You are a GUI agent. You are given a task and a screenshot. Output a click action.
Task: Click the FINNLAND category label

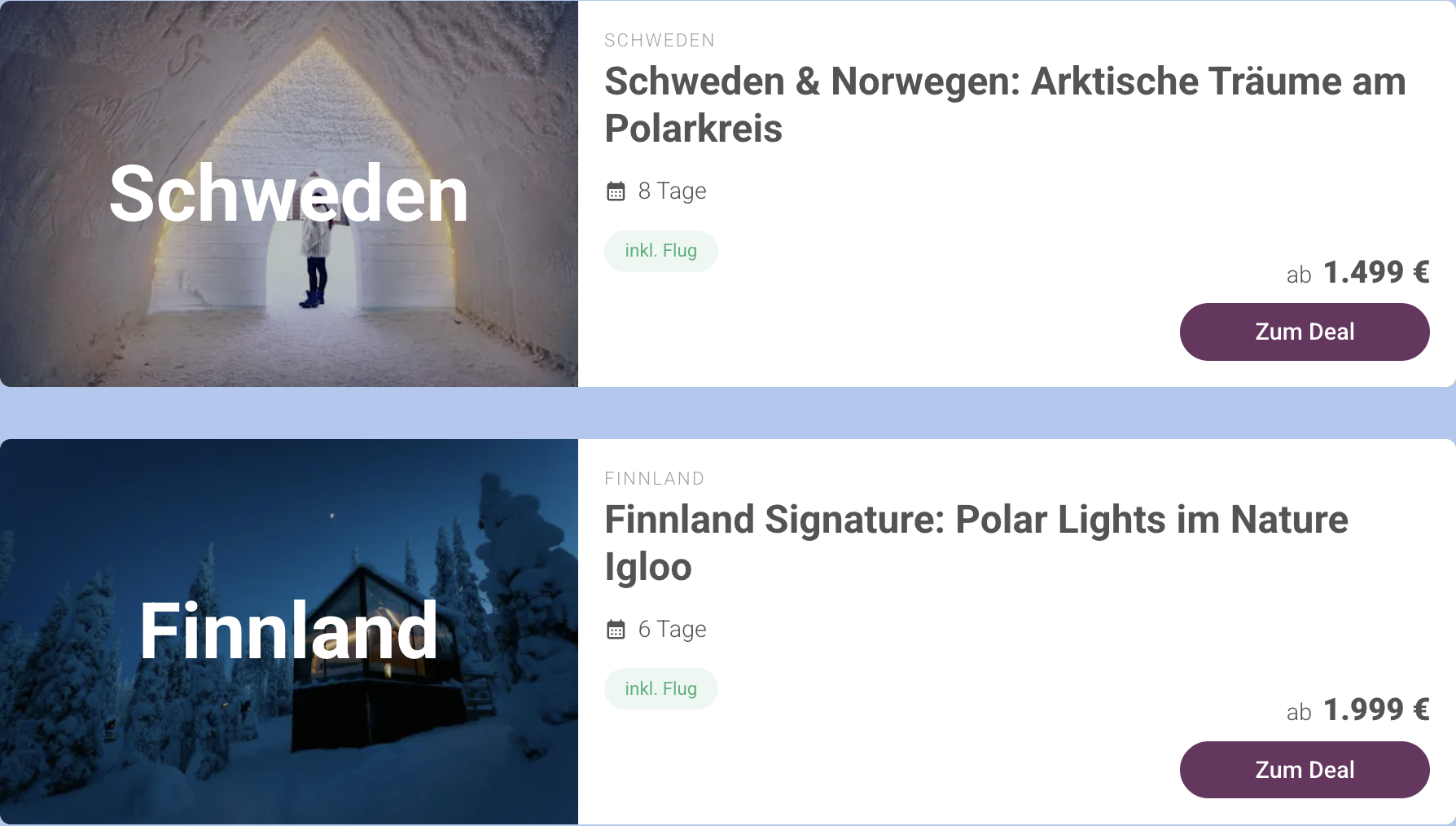coord(654,479)
